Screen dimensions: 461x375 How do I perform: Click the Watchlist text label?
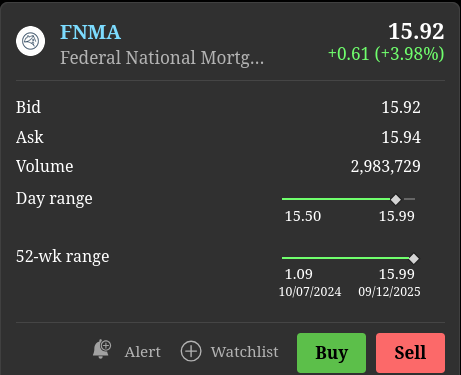click(244, 352)
